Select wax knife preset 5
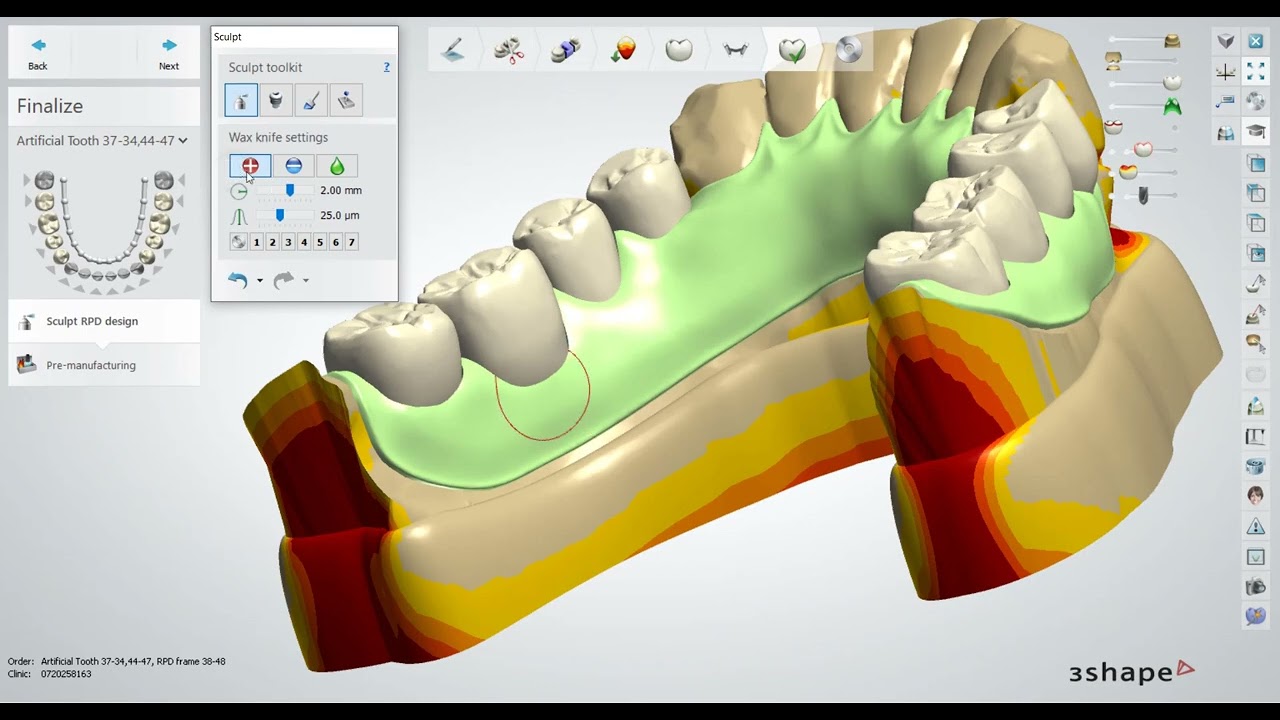Viewport: 1280px width, 720px height. (x=320, y=242)
